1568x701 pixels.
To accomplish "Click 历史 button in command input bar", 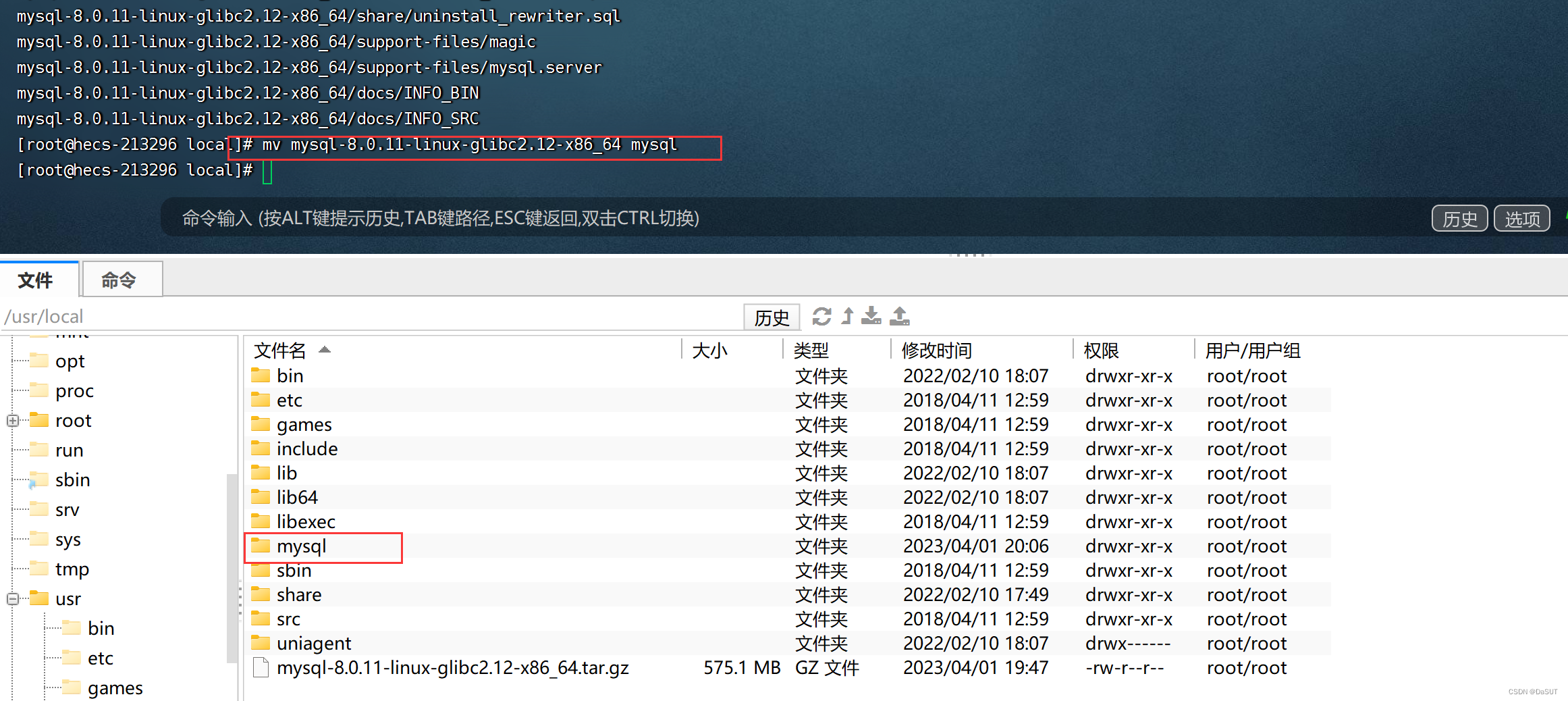I will point(1459,218).
